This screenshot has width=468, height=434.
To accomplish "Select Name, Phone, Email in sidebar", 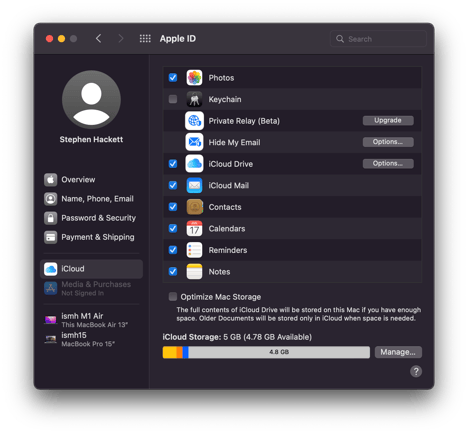I will click(91, 199).
